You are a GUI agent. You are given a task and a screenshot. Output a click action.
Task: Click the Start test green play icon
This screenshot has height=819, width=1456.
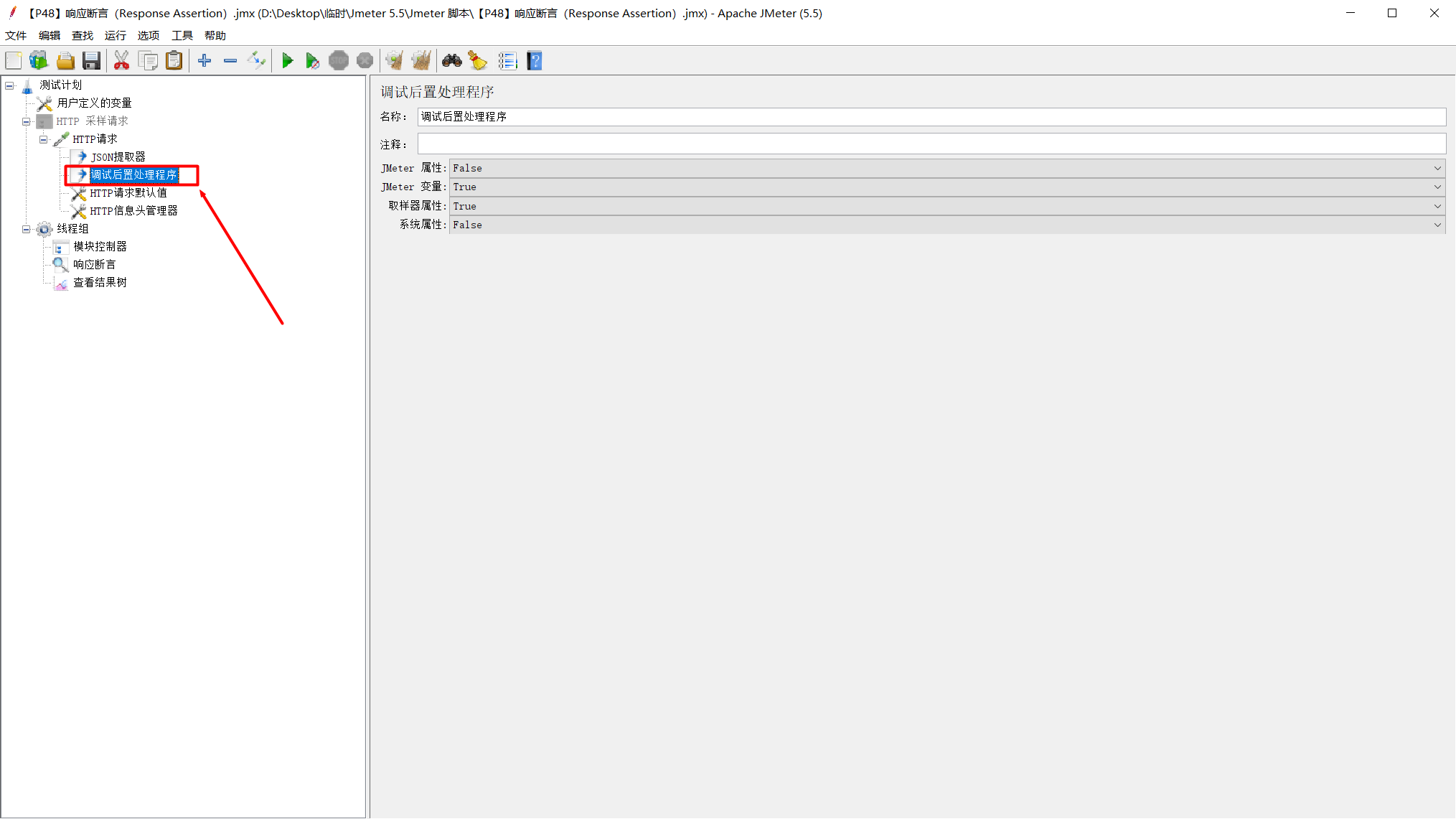tap(287, 61)
